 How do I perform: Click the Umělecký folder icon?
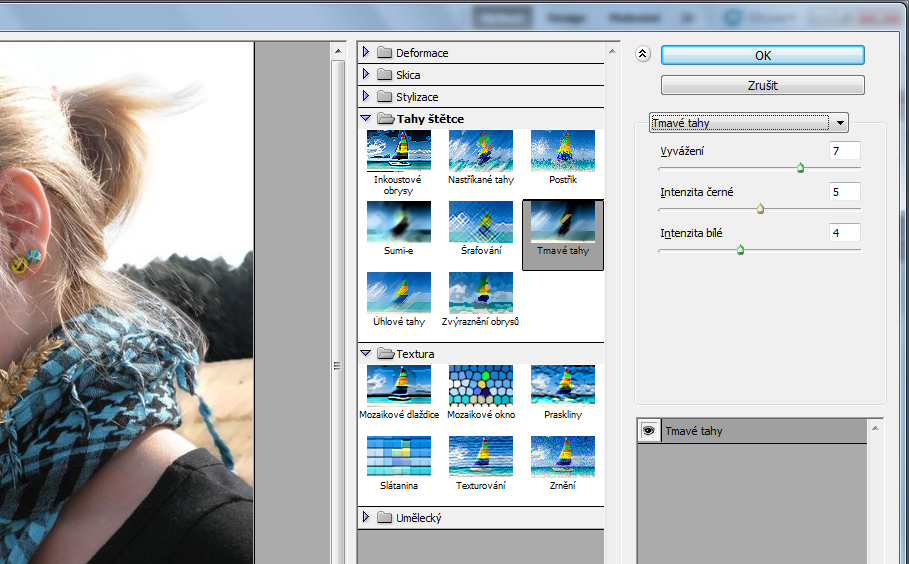pos(384,518)
